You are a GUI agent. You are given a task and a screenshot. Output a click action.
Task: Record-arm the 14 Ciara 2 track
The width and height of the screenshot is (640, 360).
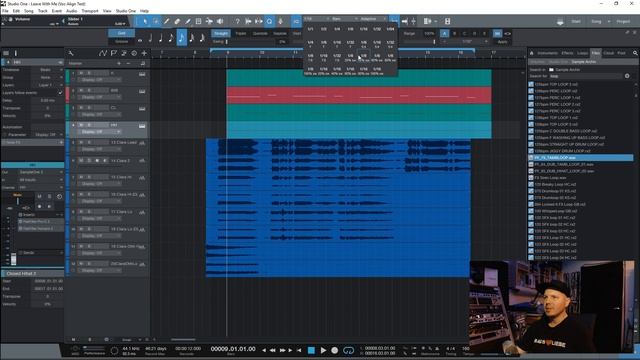(x=97, y=161)
